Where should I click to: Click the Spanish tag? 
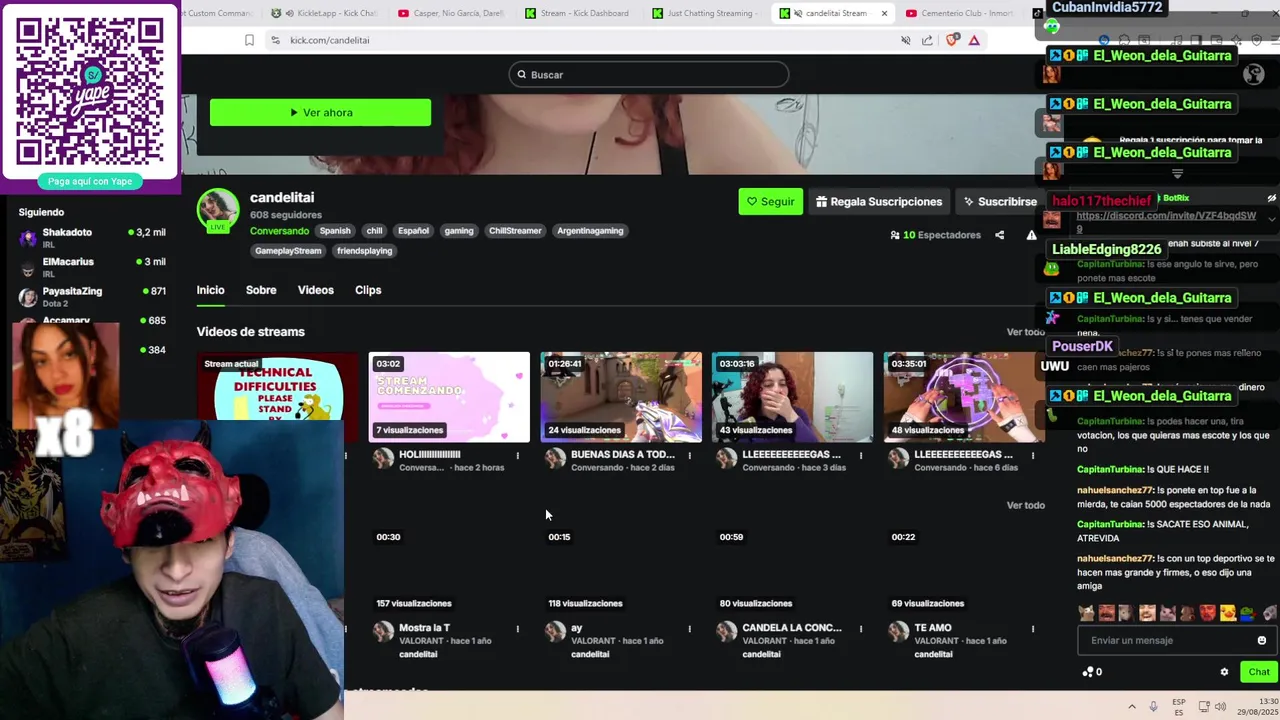click(x=335, y=231)
